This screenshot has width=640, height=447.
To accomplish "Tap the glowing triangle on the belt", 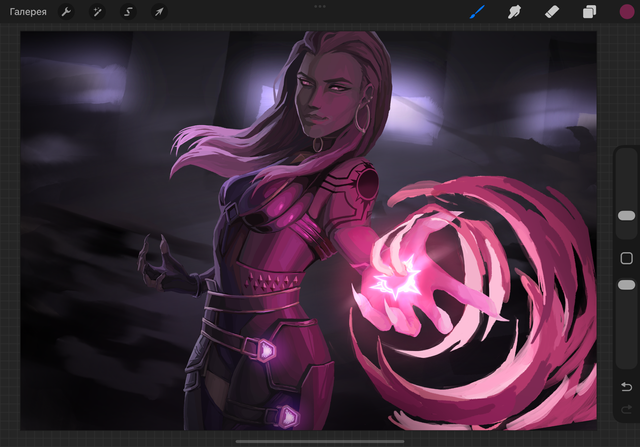I will pos(268,350).
